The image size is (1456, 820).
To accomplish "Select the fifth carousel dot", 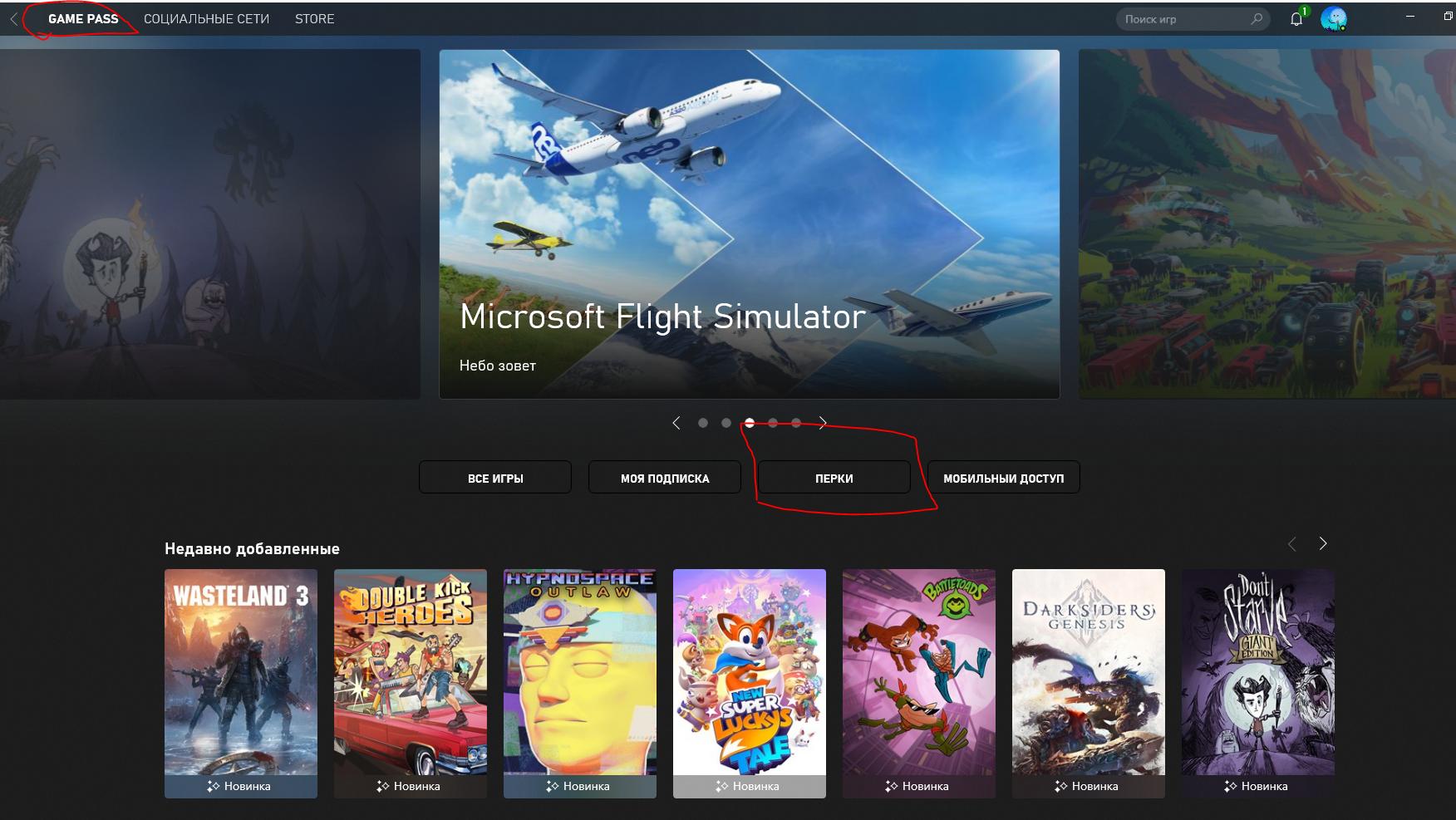I will 796,423.
